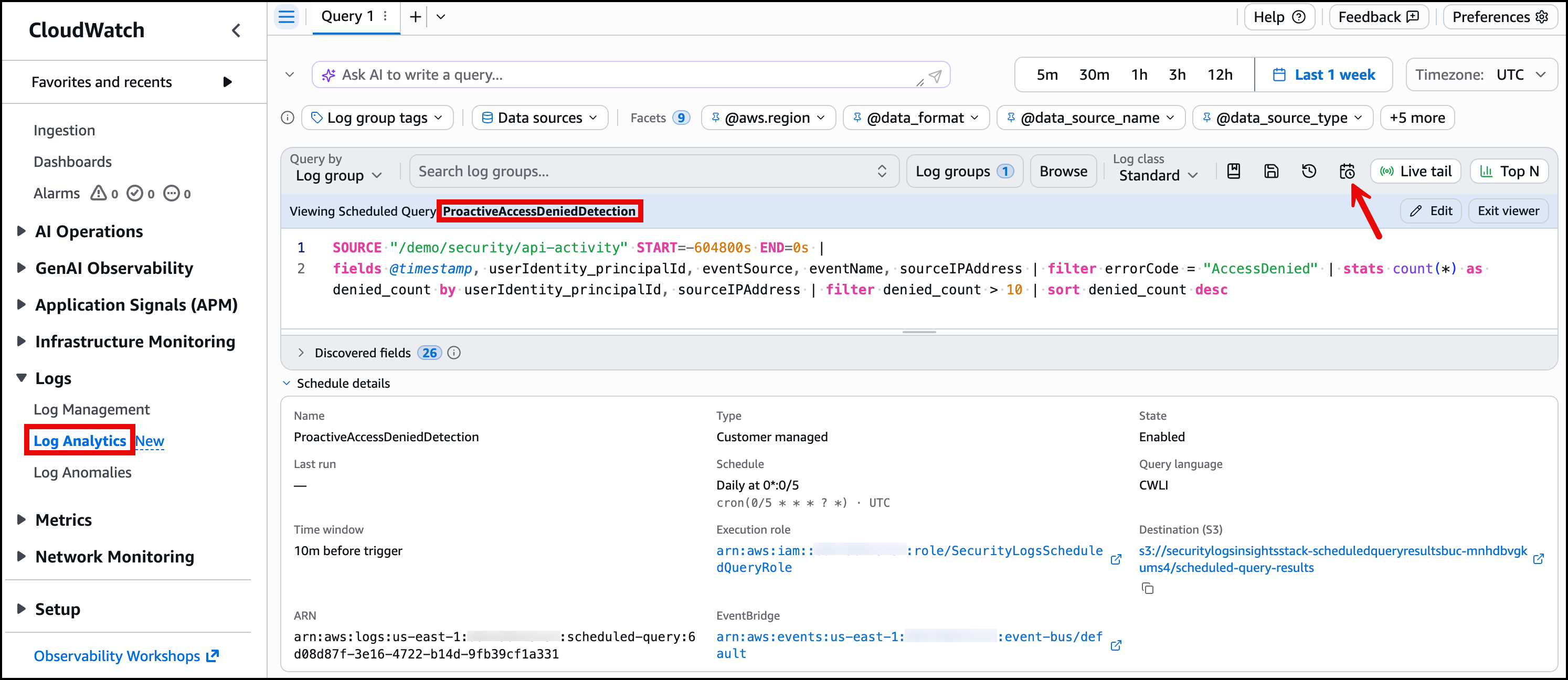The width and height of the screenshot is (1568, 680).
Task: Select the 5m time range
Action: point(1047,75)
